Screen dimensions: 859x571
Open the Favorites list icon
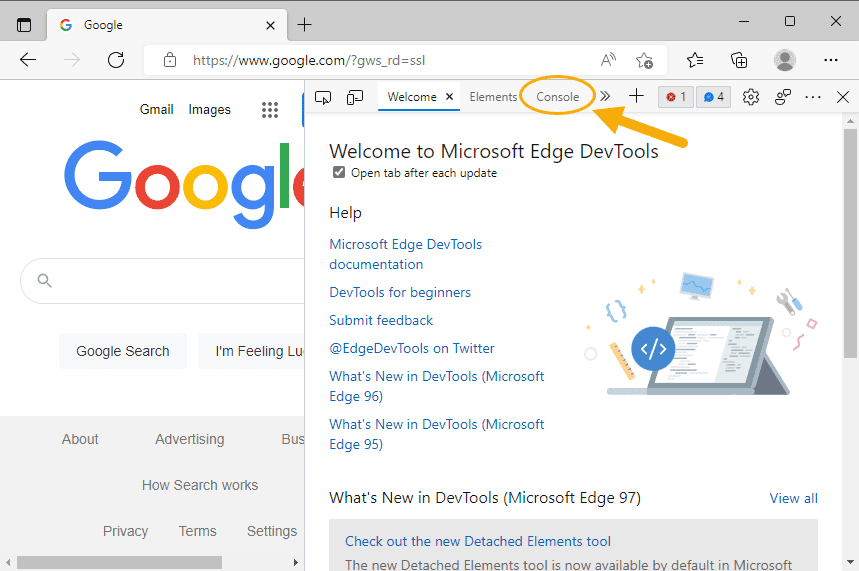click(x=695, y=60)
